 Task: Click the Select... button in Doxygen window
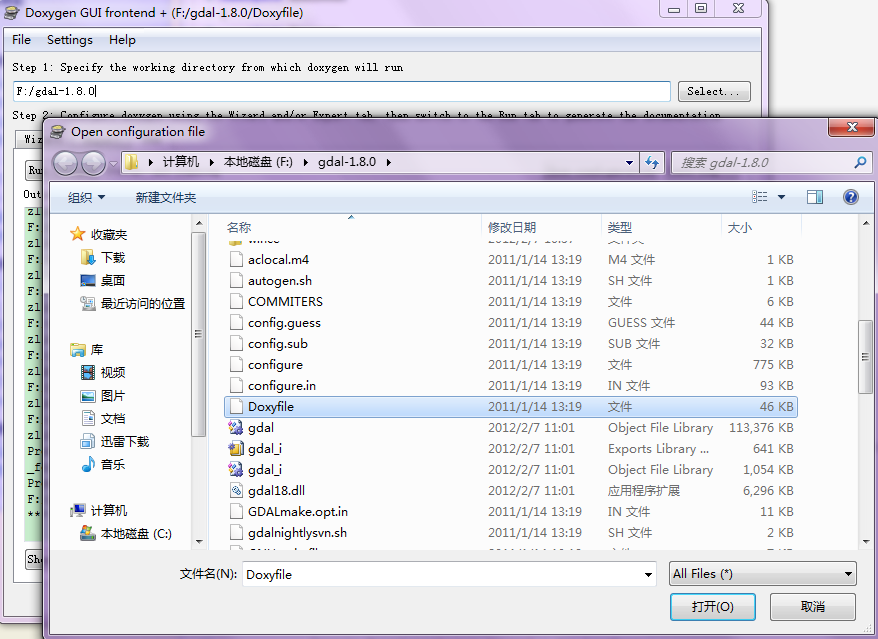714,91
